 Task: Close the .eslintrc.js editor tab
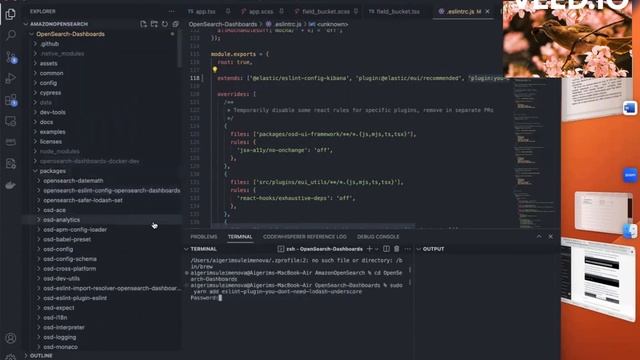pyautogui.click(x=487, y=11)
